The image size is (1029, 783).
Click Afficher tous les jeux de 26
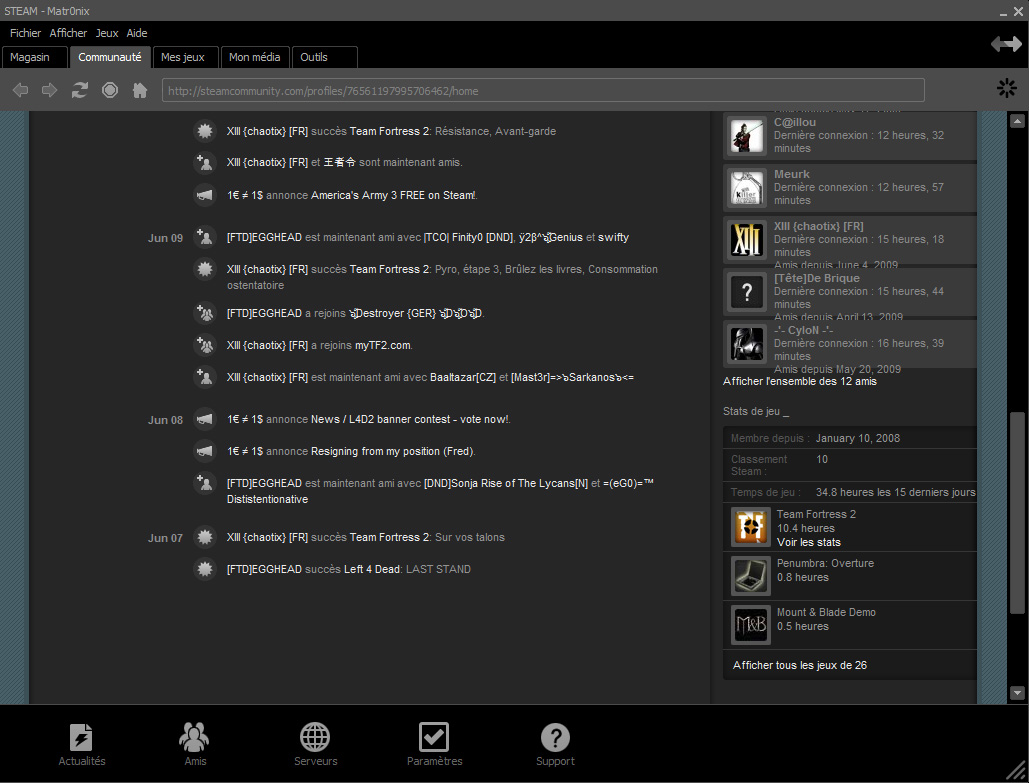[x=799, y=665]
